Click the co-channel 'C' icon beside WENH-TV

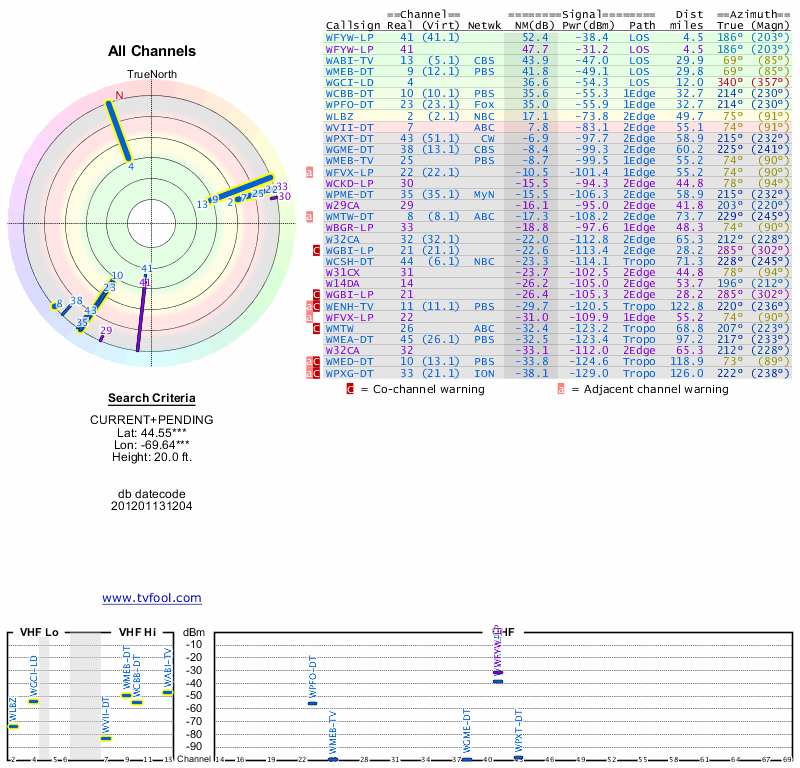(316, 306)
